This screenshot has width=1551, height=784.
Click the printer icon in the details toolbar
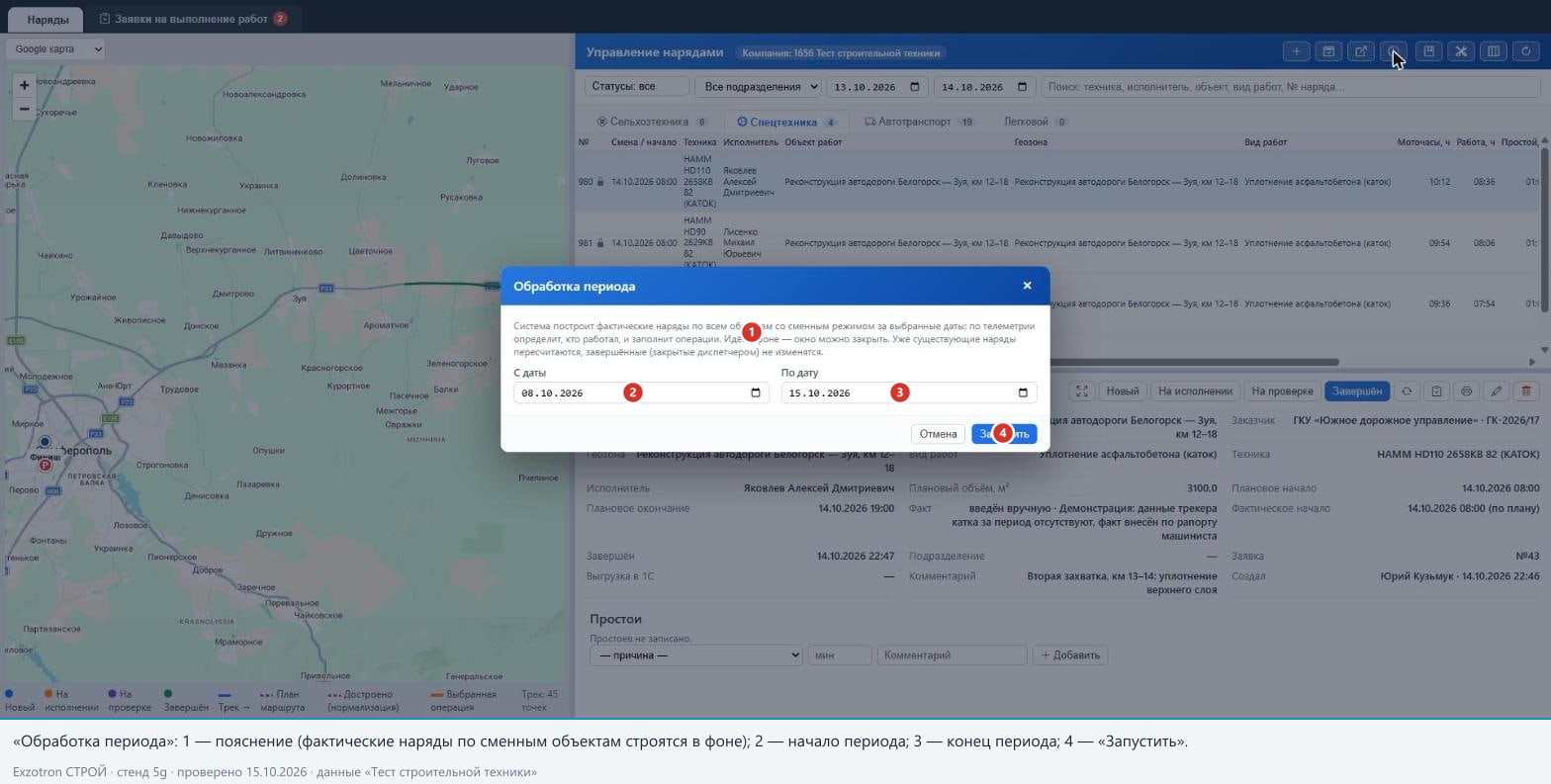coord(1466,392)
